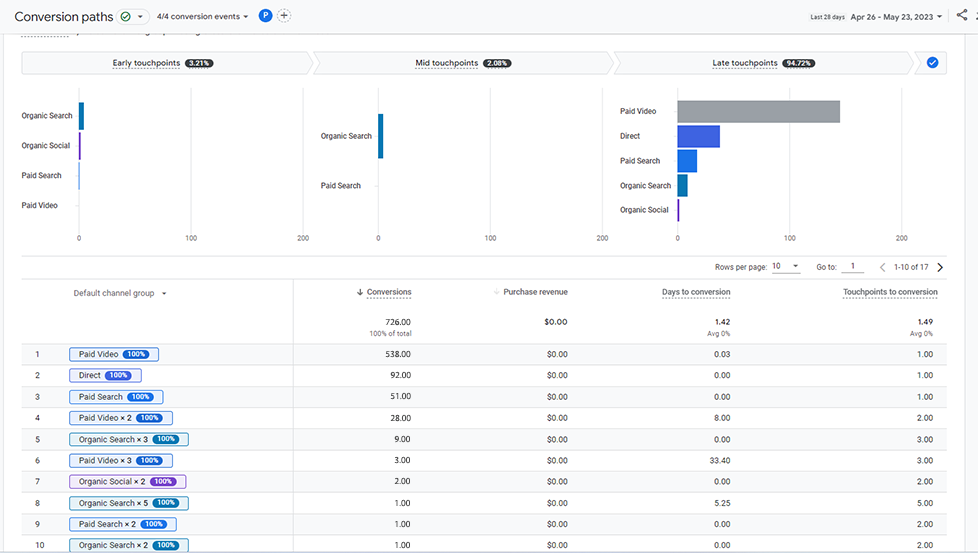Click the blue conversion checkmark after Late touchpoints
Screen dimensions: 978x553
coord(932,63)
